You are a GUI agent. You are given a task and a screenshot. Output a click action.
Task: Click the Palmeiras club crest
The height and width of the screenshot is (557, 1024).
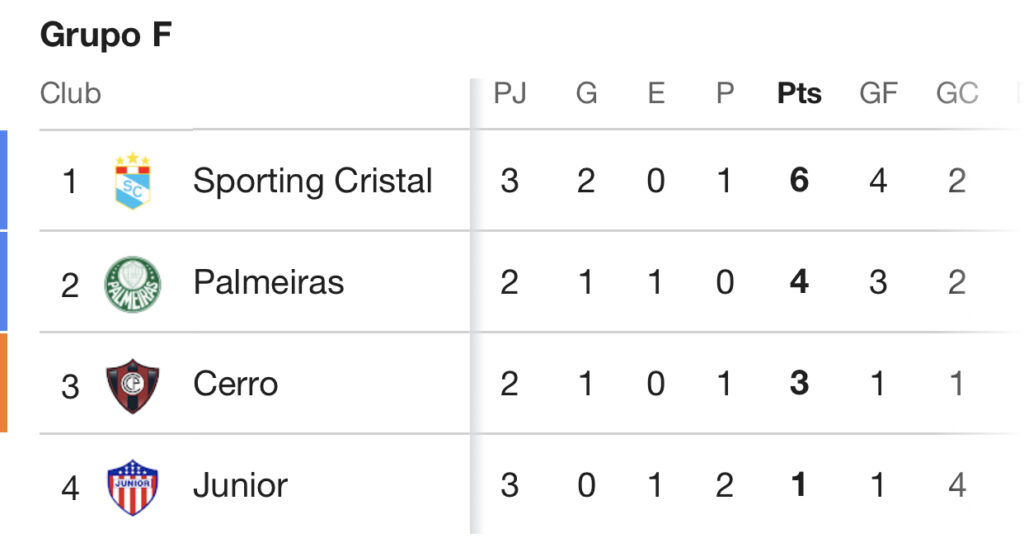[x=133, y=284]
